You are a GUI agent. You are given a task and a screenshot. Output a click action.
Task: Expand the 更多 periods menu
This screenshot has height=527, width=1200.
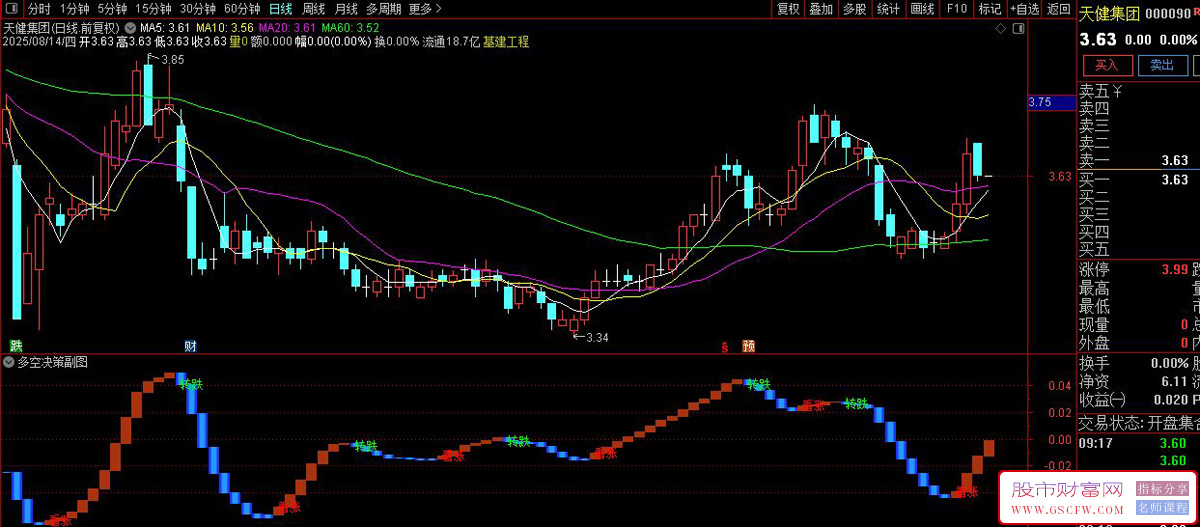pos(425,9)
